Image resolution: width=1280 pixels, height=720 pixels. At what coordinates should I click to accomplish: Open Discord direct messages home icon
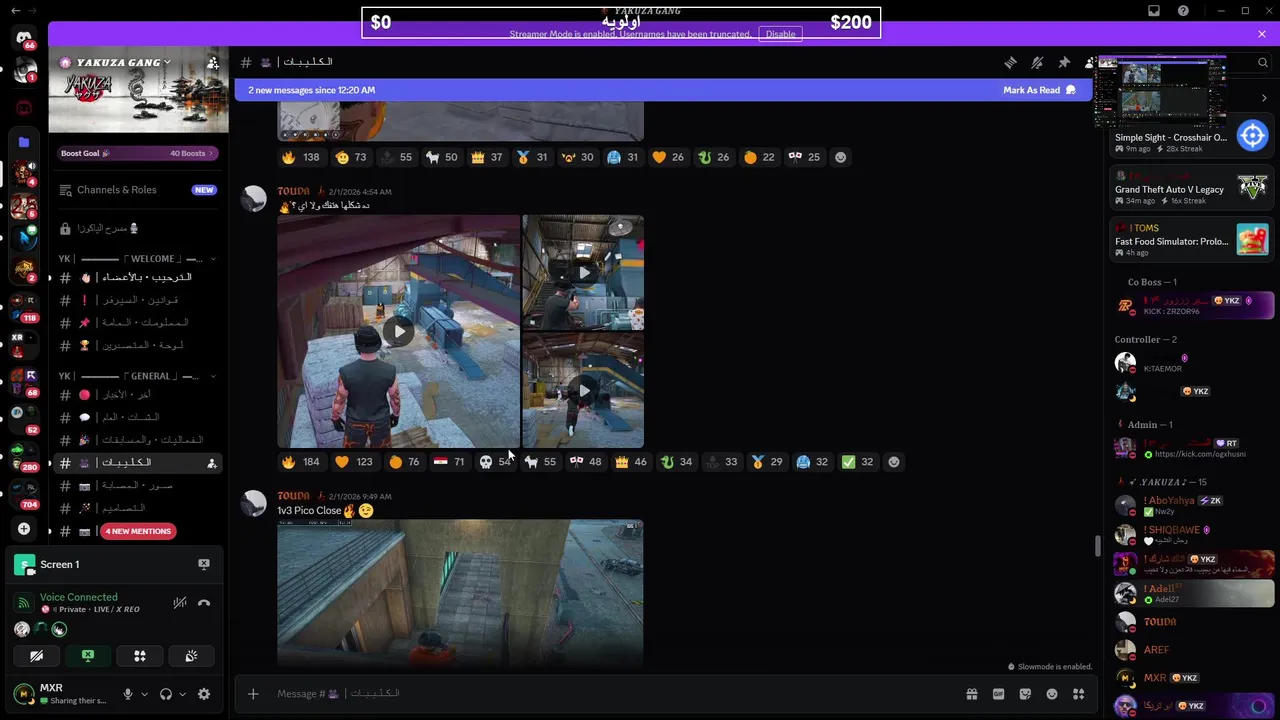point(24,38)
